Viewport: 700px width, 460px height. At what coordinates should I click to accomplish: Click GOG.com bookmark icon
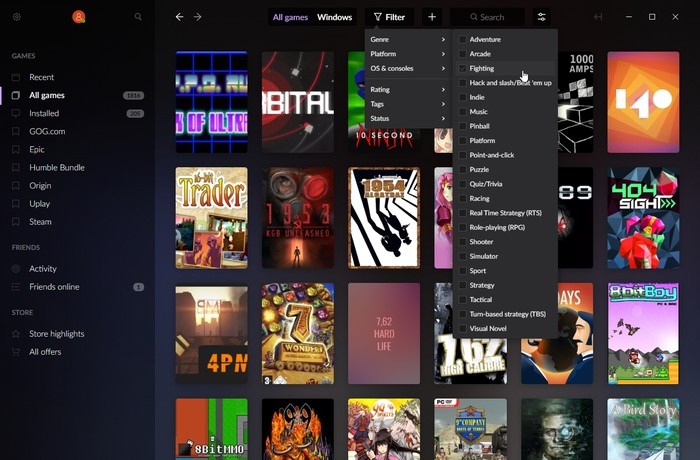tap(16, 131)
